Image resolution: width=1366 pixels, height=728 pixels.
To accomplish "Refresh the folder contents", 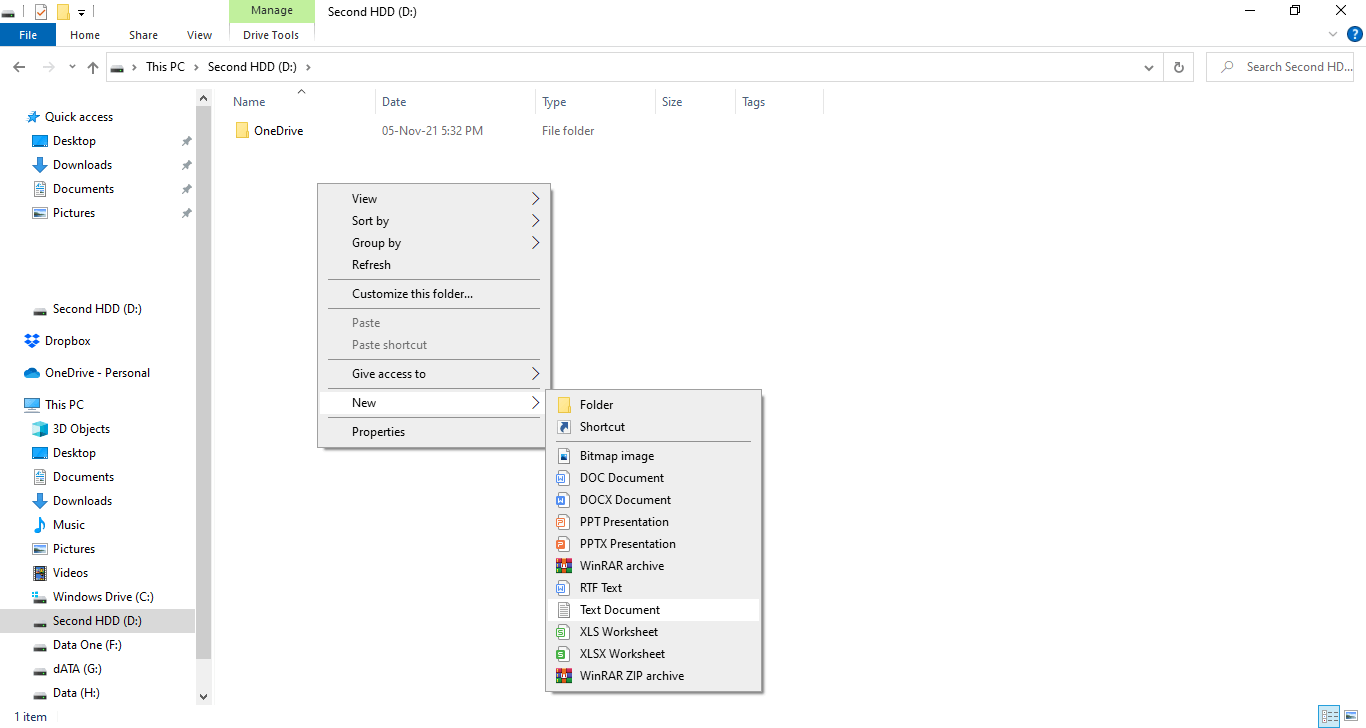I will [371, 264].
